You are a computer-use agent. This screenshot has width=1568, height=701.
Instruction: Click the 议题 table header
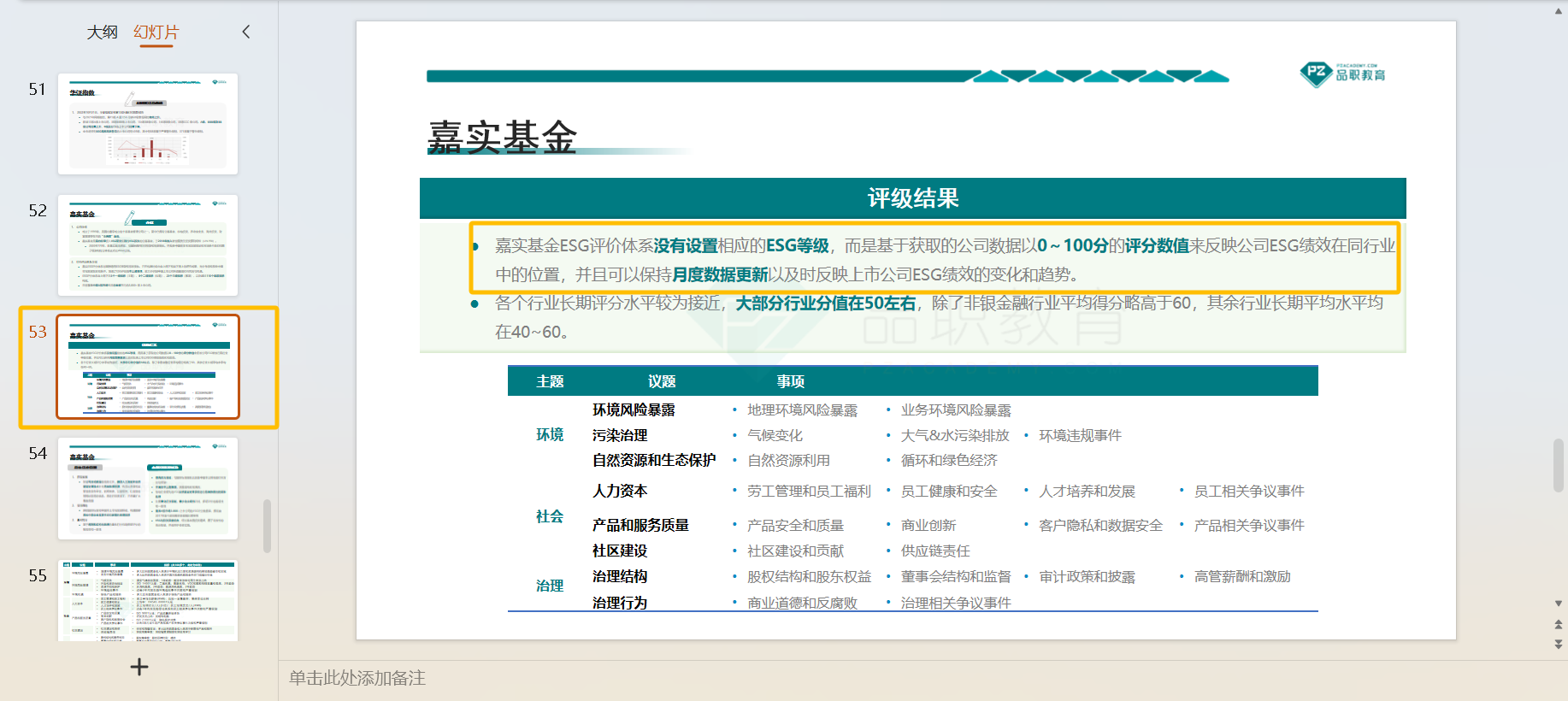click(x=662, y=381)
